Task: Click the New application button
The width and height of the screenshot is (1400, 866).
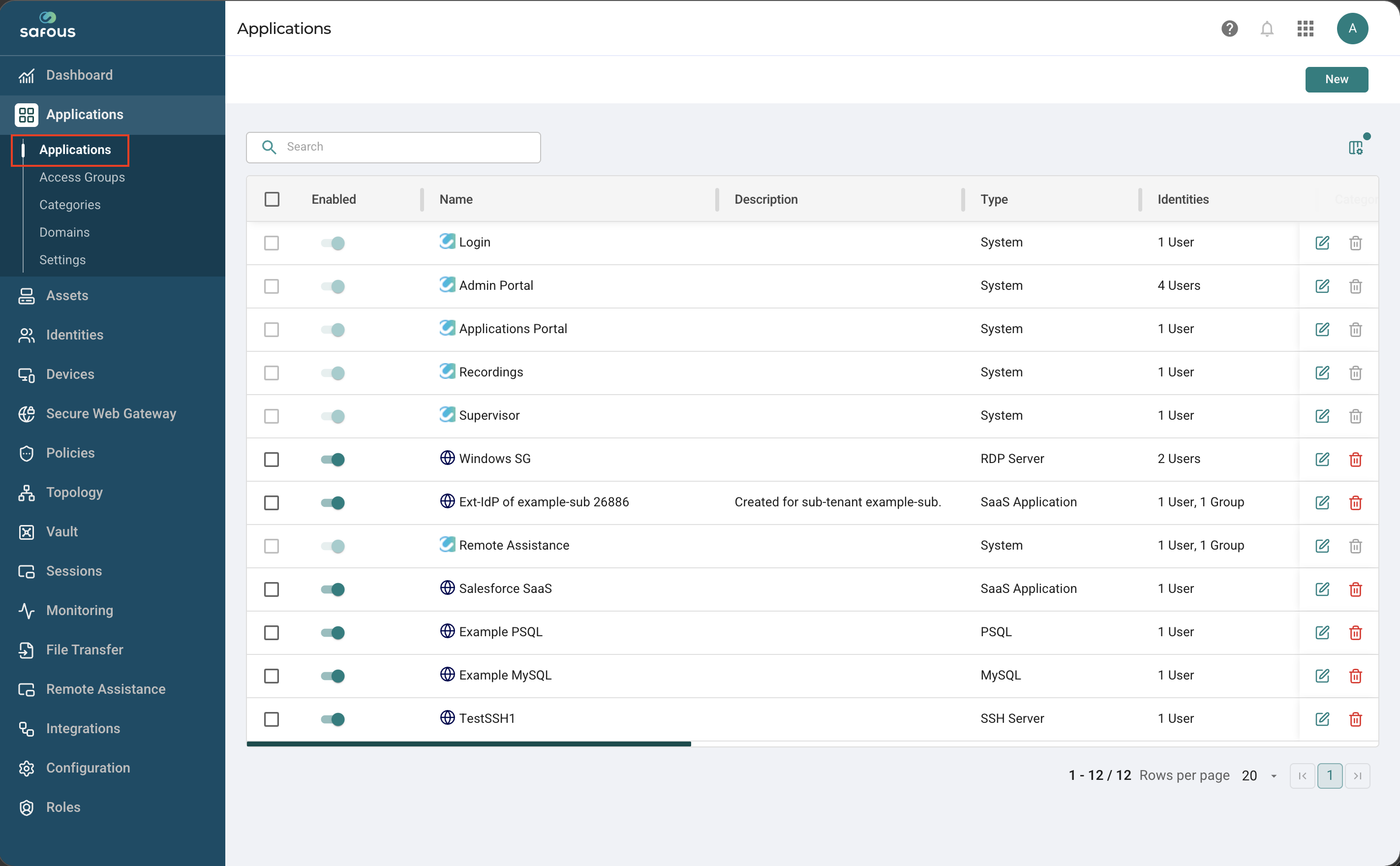Action: tap(1336, 80)
